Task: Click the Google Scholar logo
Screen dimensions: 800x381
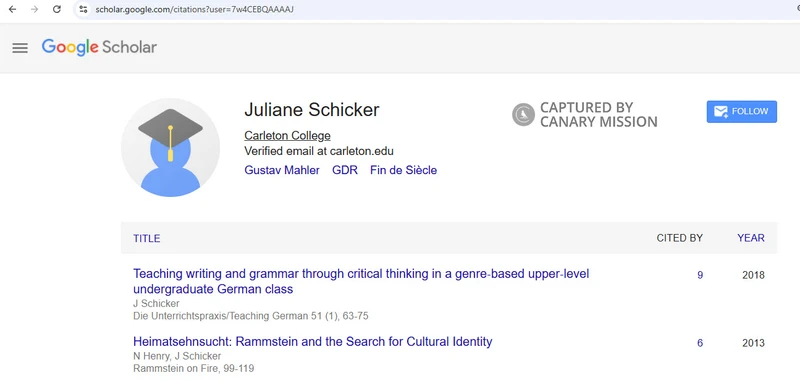Action: click(x=99, y=47)
